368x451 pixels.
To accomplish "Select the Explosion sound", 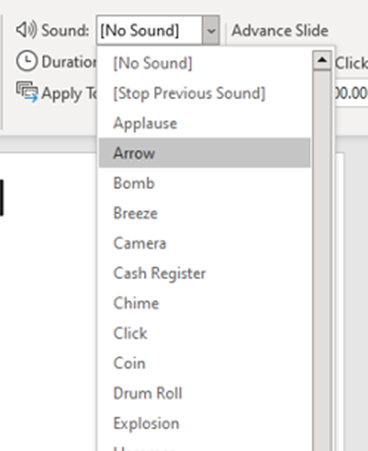I will [205, 423].
